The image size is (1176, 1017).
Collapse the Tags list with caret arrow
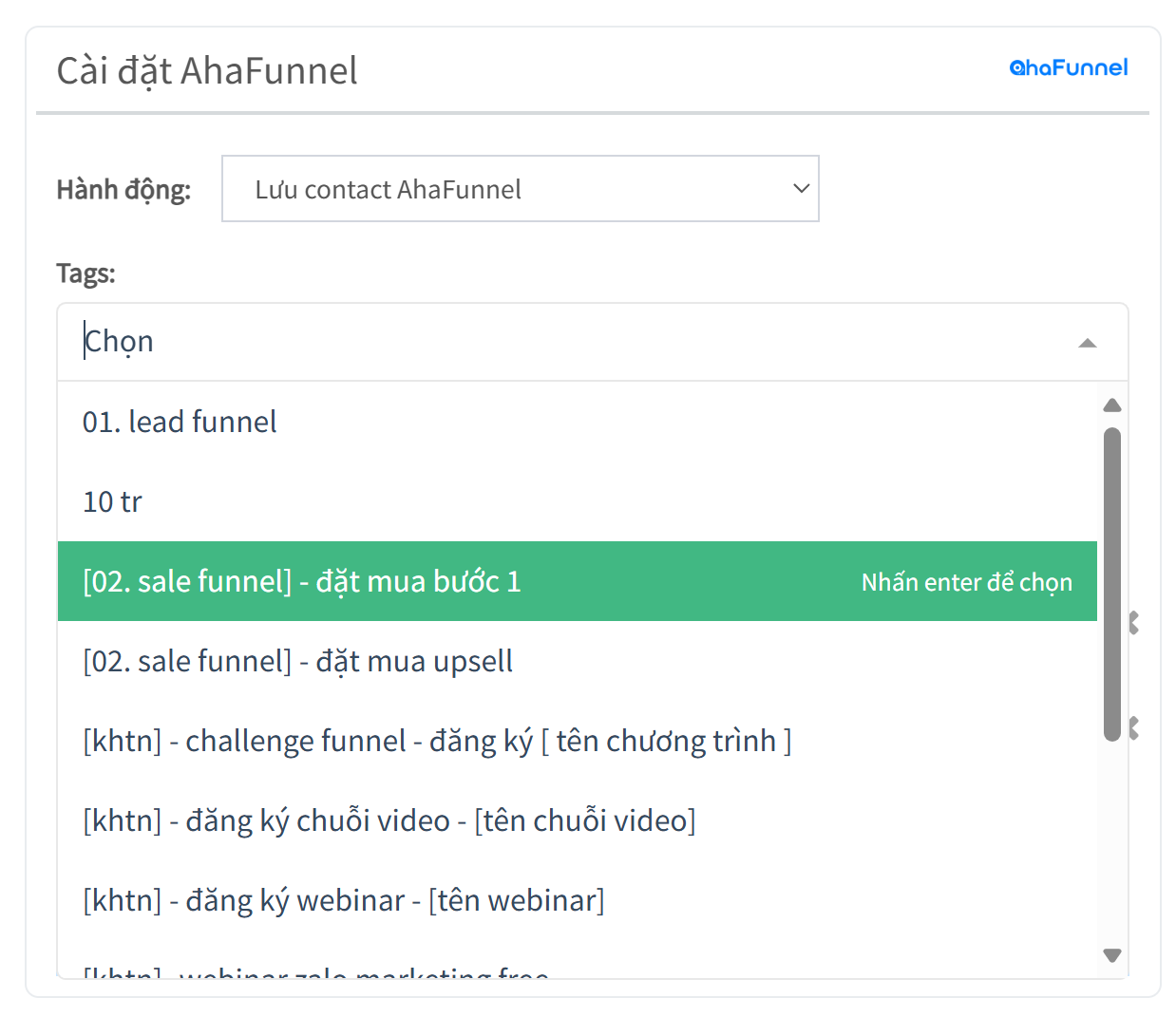tap(1088, 343)
